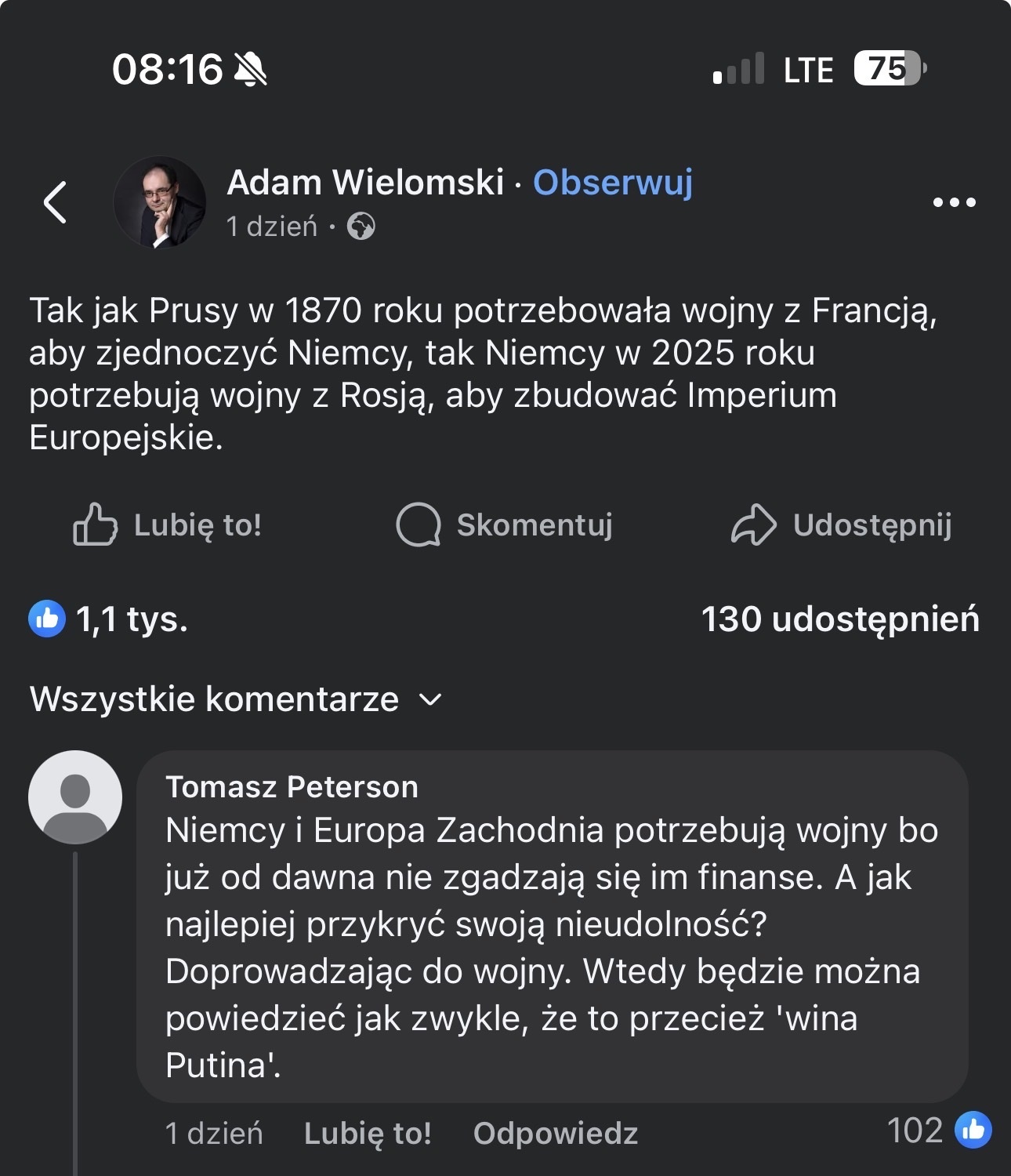Tap the back arrow icon

56,202
